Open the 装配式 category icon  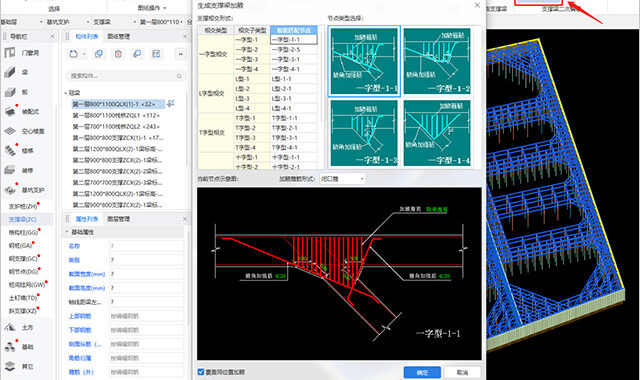(x=10, y=111)
